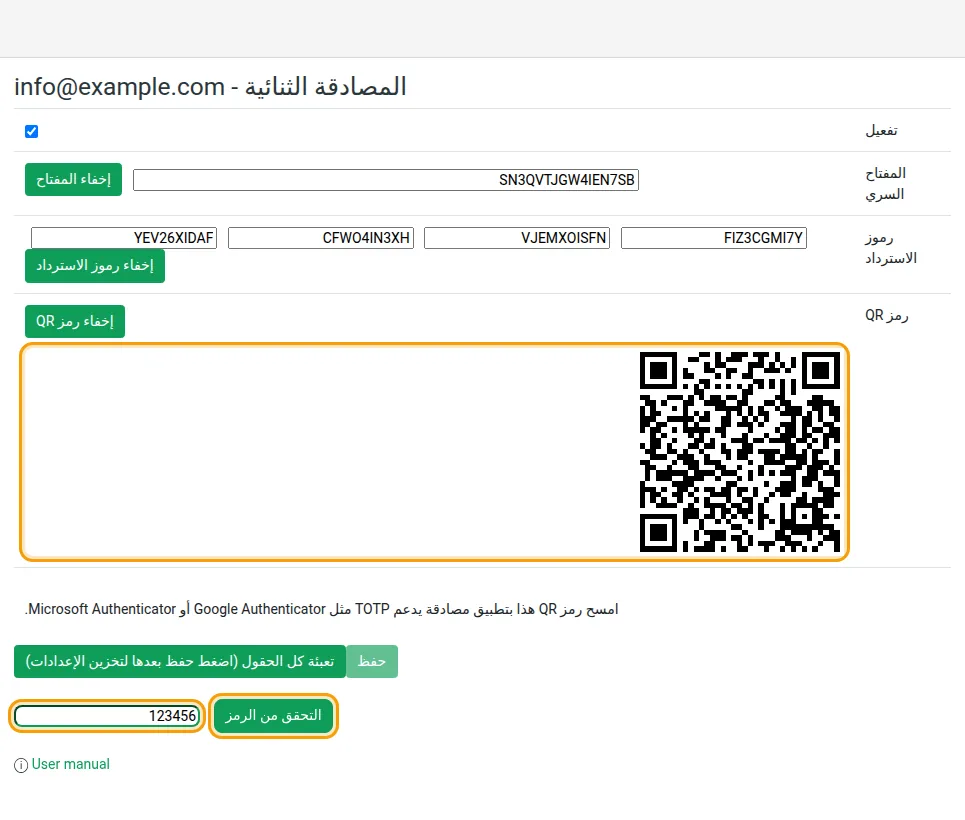Select recovery code field FIZ3CGMI7Y

tap(714, 238)
